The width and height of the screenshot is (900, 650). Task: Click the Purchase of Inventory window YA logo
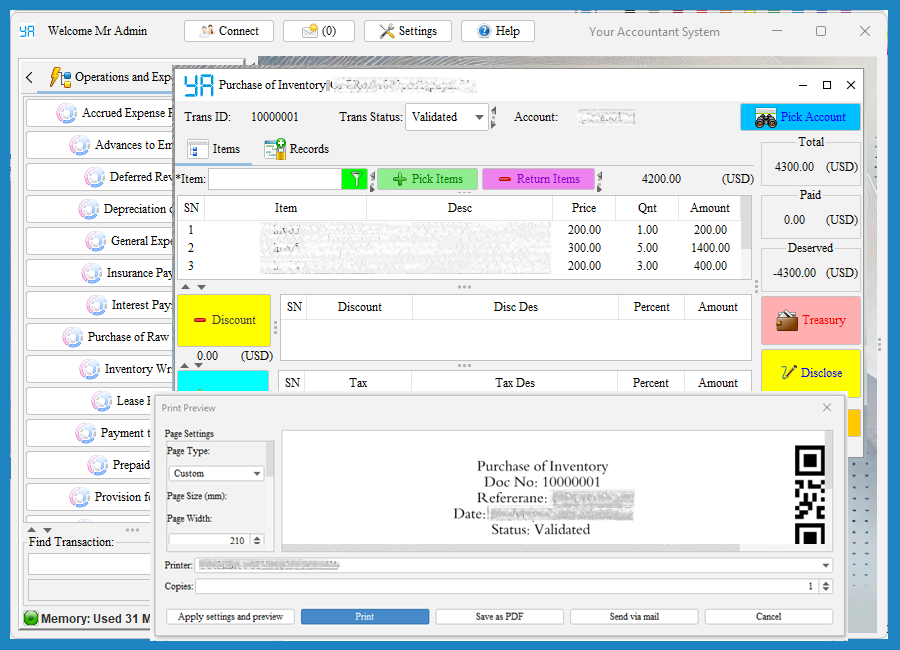click(199, 85)
